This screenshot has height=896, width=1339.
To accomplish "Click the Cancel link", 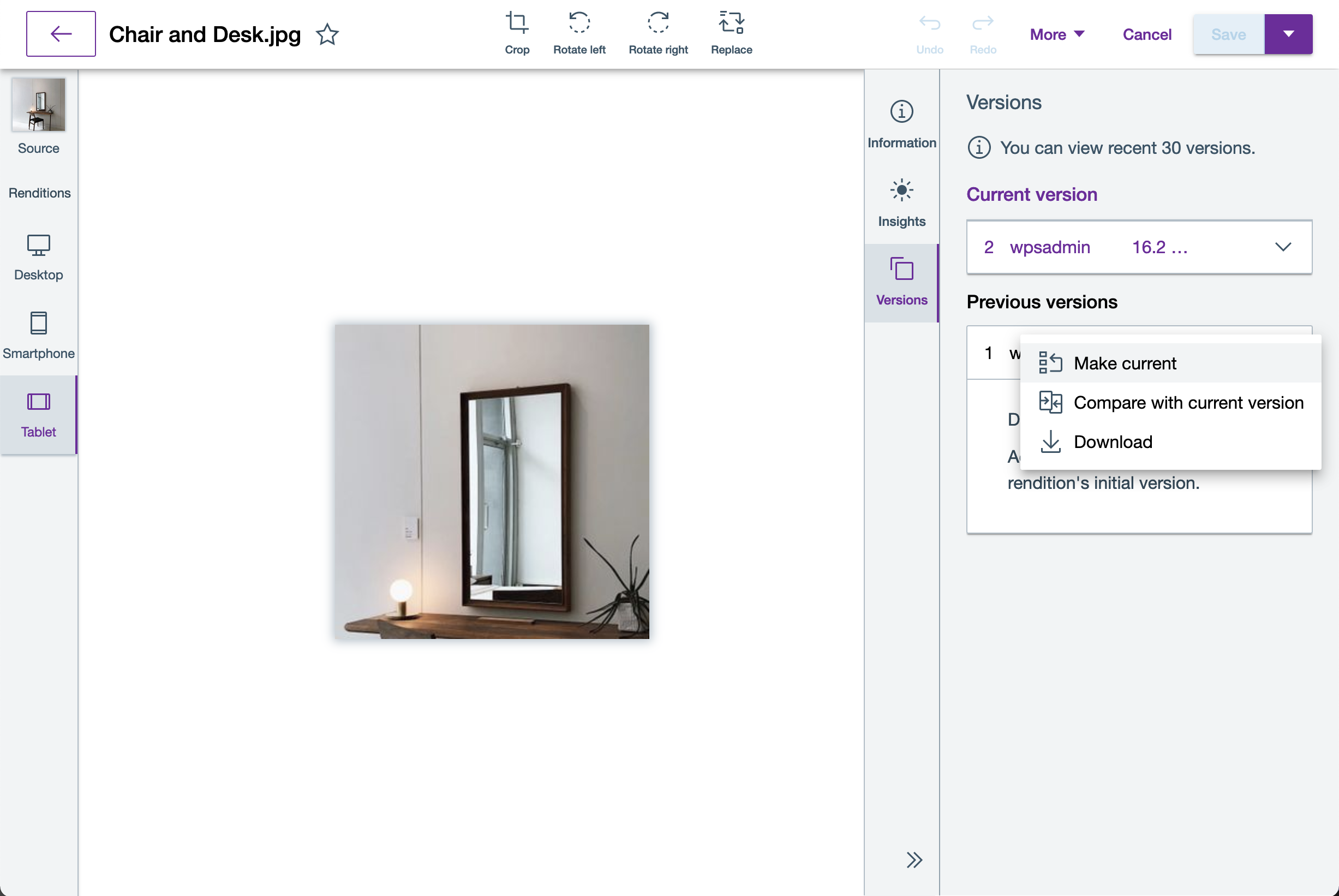I will click(1146, 34).
